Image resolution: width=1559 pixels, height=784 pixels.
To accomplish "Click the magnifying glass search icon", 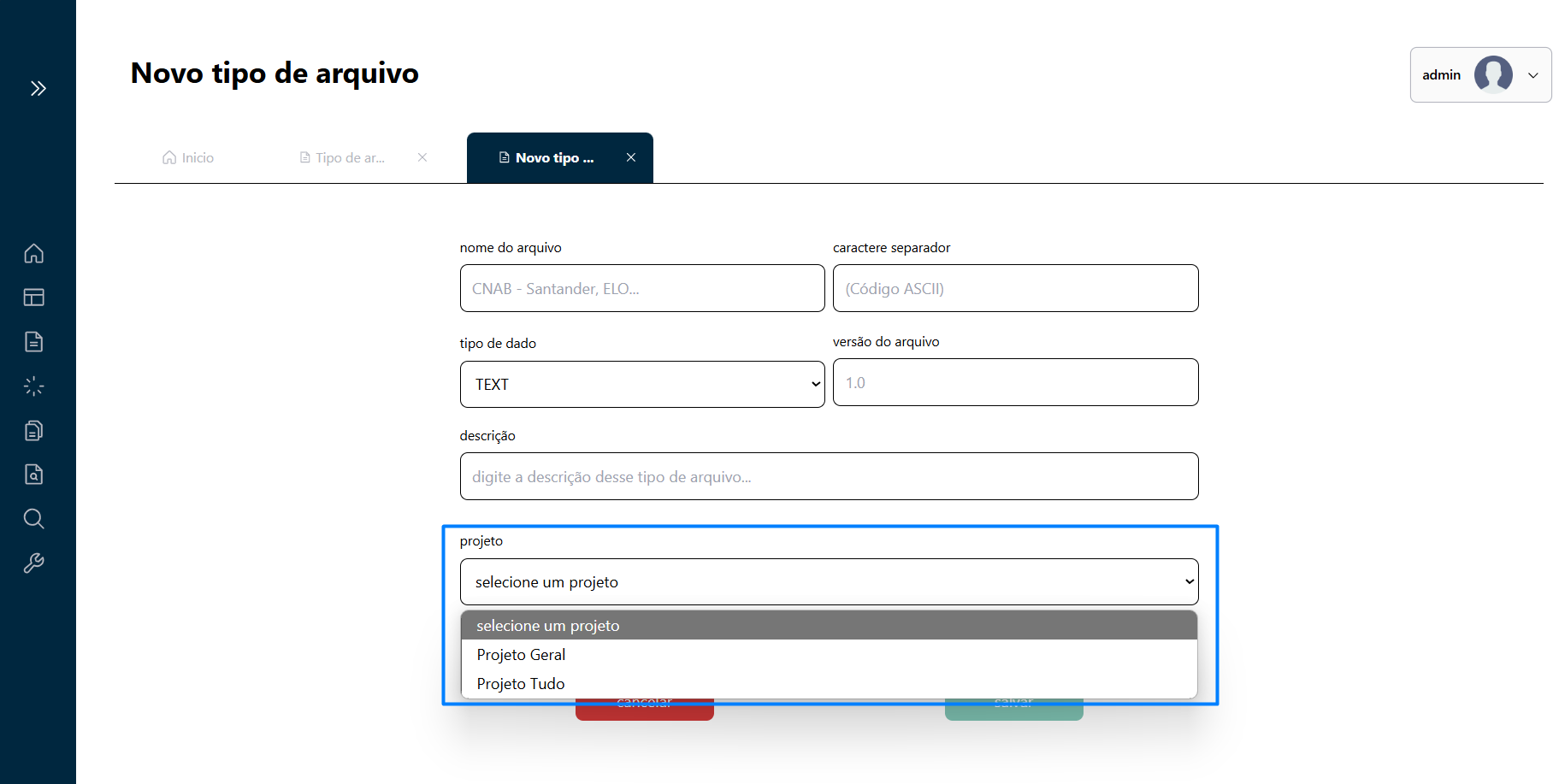I will pos(34,519).
